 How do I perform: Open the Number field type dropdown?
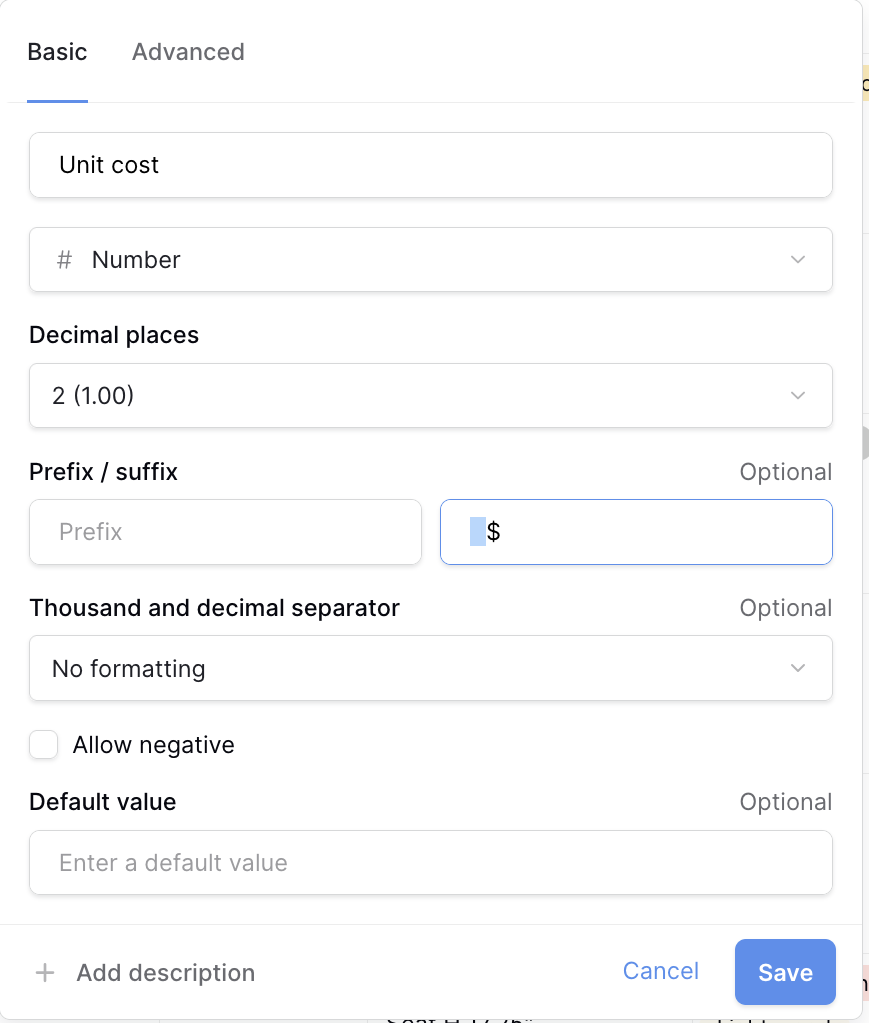(430, 260)
